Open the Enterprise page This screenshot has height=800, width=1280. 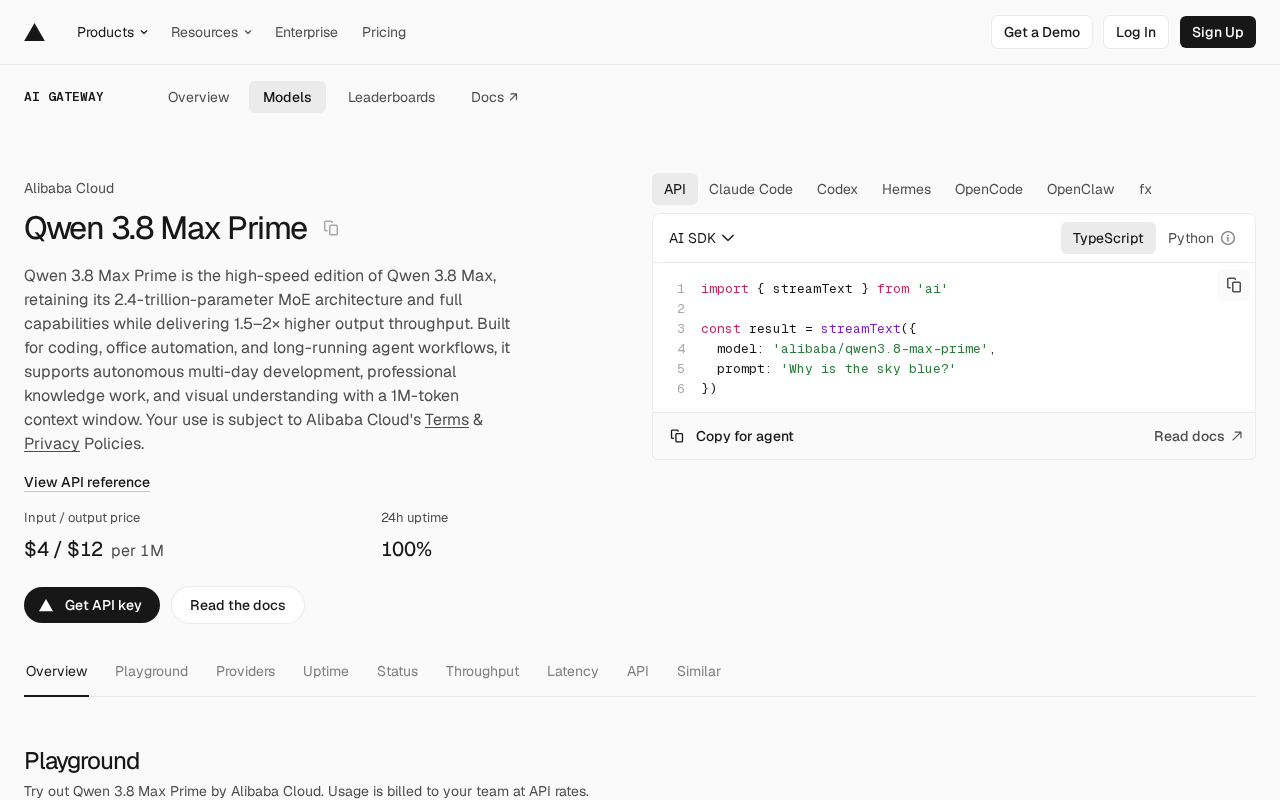point(306,32)
